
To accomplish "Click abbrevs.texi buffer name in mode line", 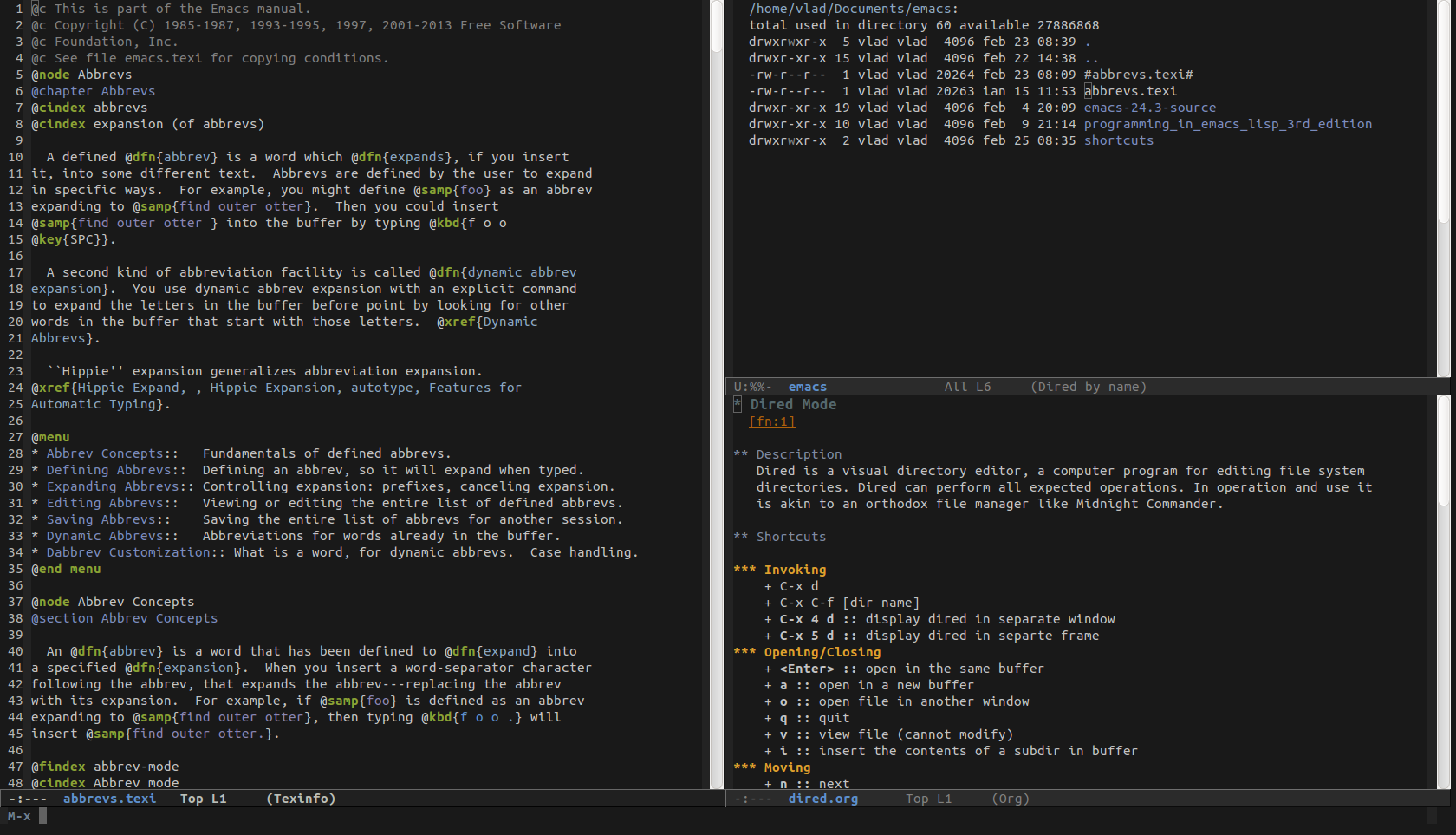I will click(109, 799).
